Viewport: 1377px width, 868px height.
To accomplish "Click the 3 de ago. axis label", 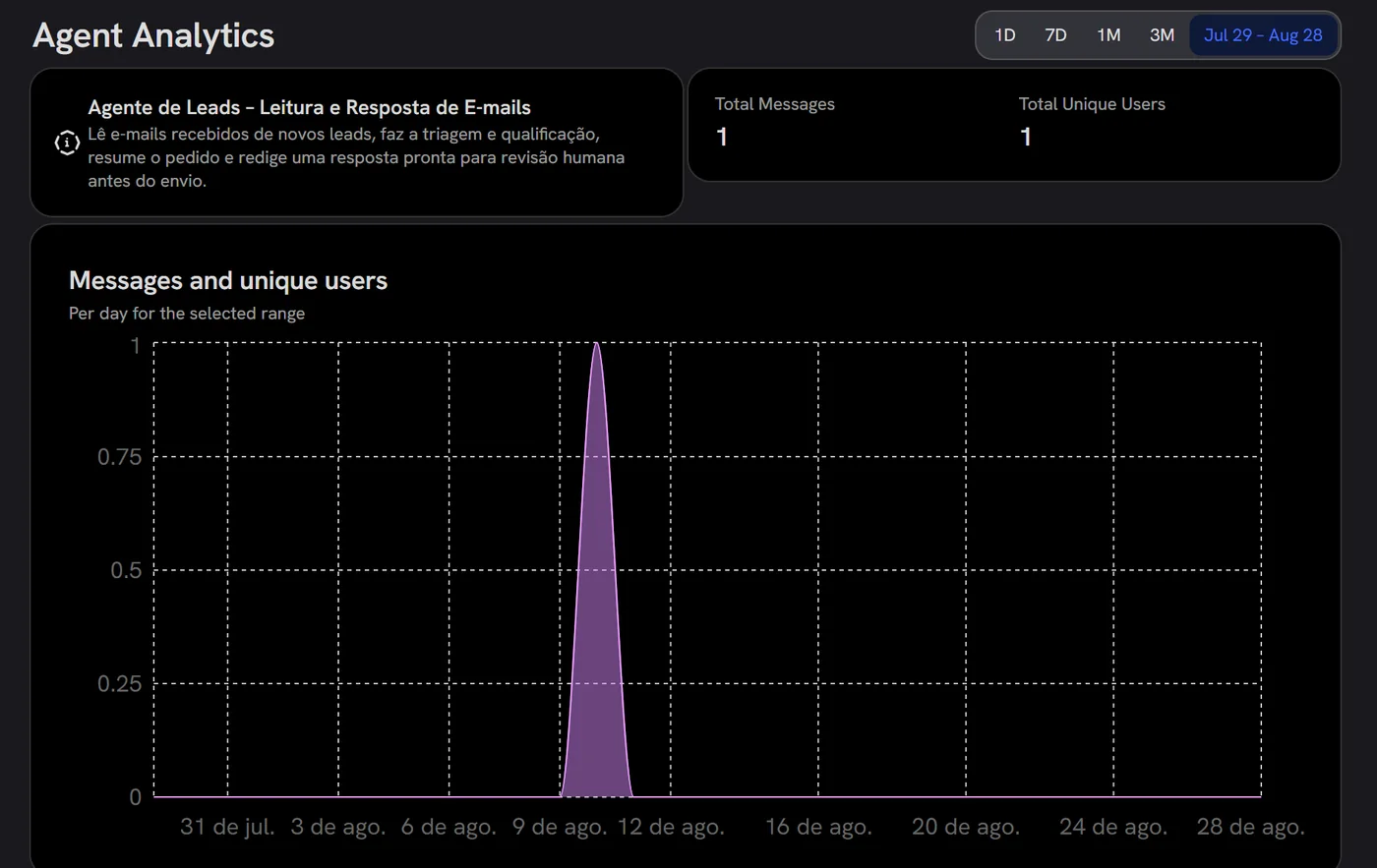I will [x=338, y=827].
